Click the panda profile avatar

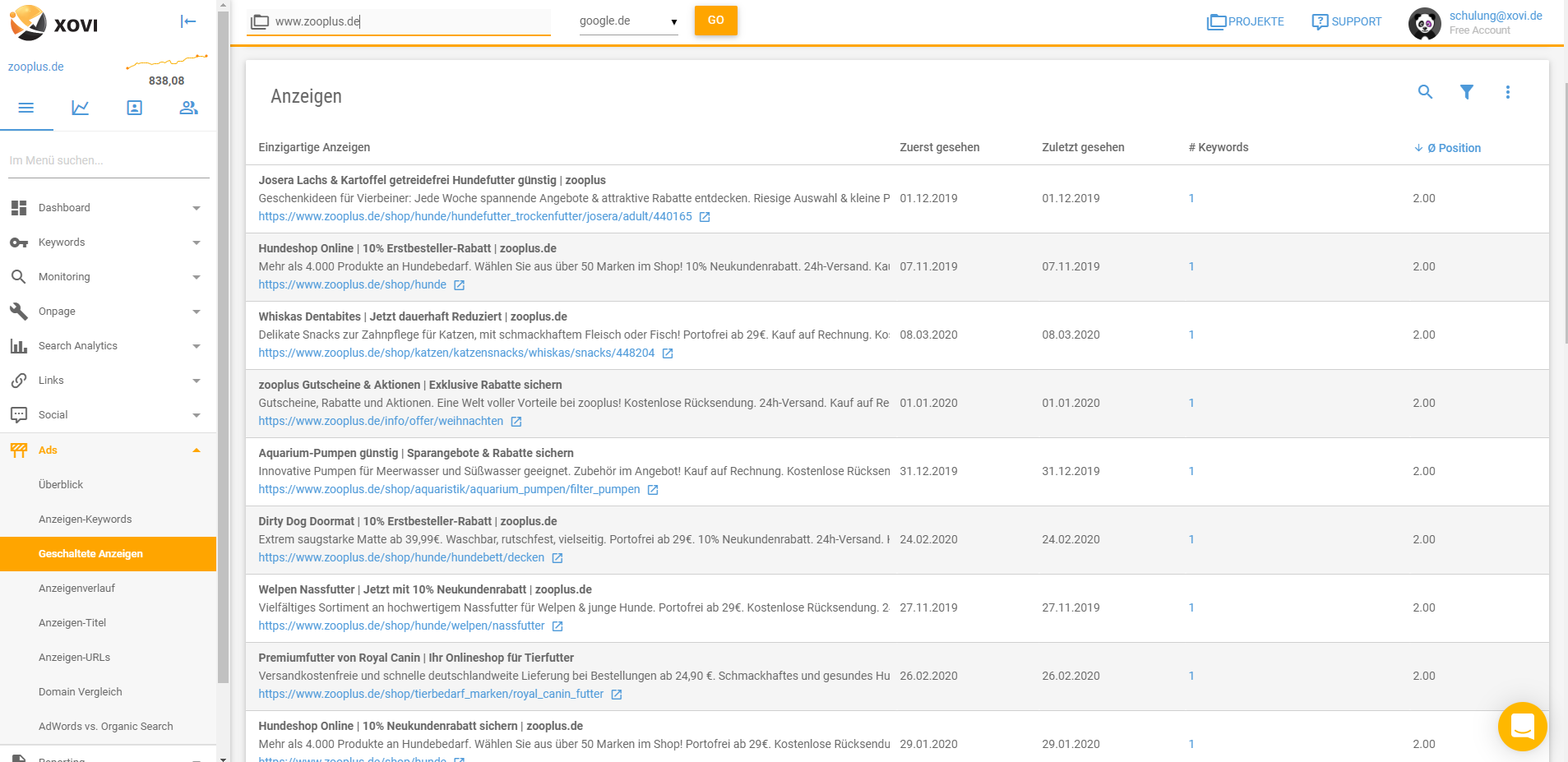click(x=1424, y=24)
